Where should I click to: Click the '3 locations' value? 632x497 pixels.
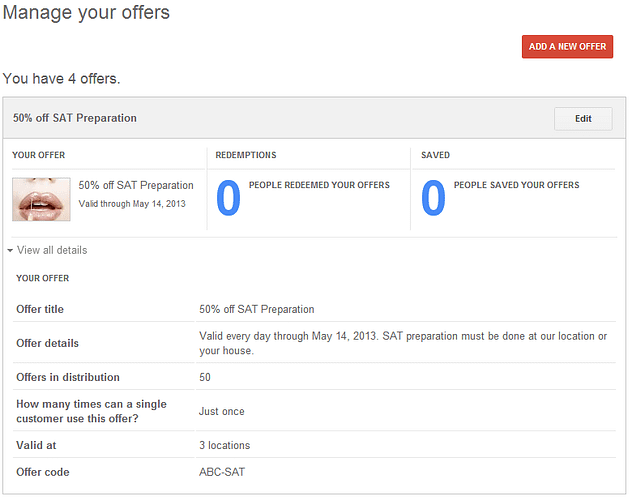(x=225, y=445)
